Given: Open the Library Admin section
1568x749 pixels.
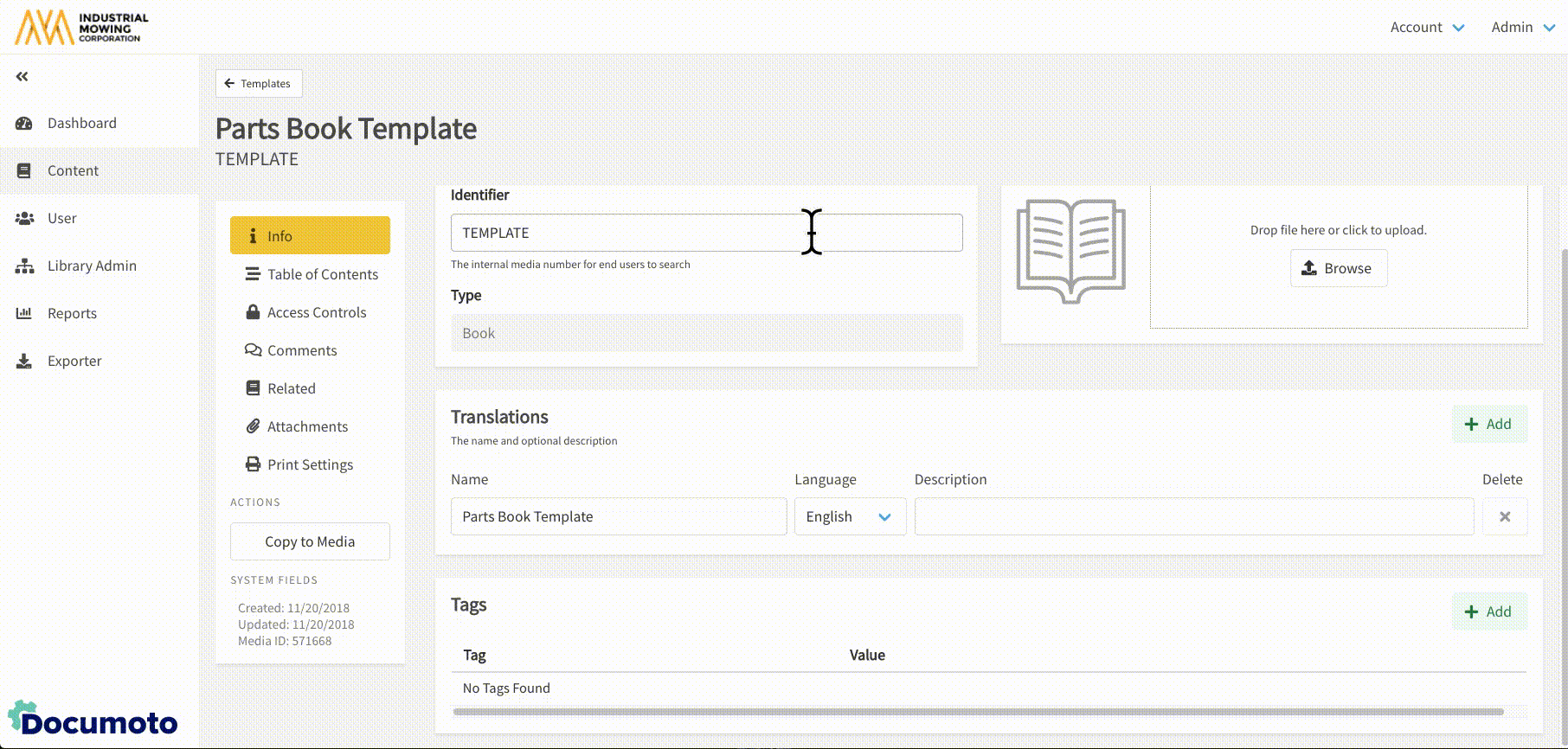Looking at the screenshot, I should 91,266.
